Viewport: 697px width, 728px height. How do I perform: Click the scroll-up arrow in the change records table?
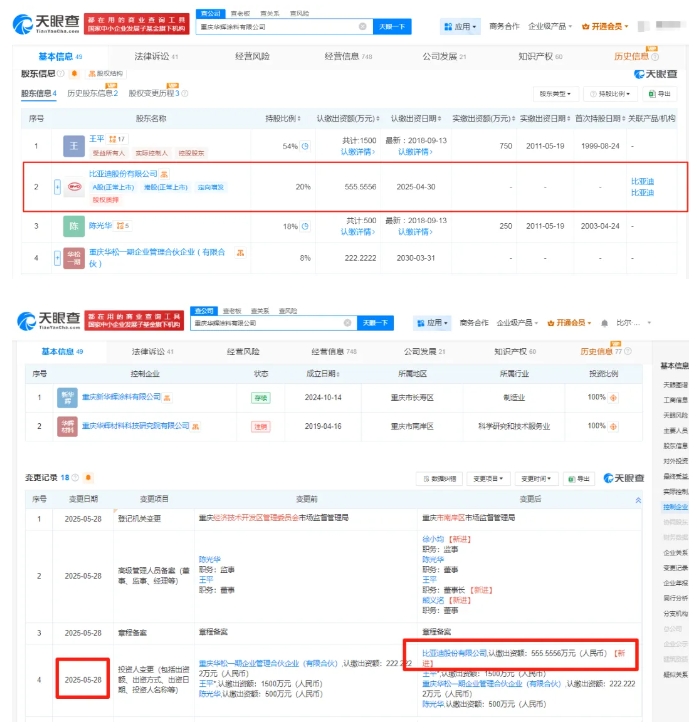[639, 499]
